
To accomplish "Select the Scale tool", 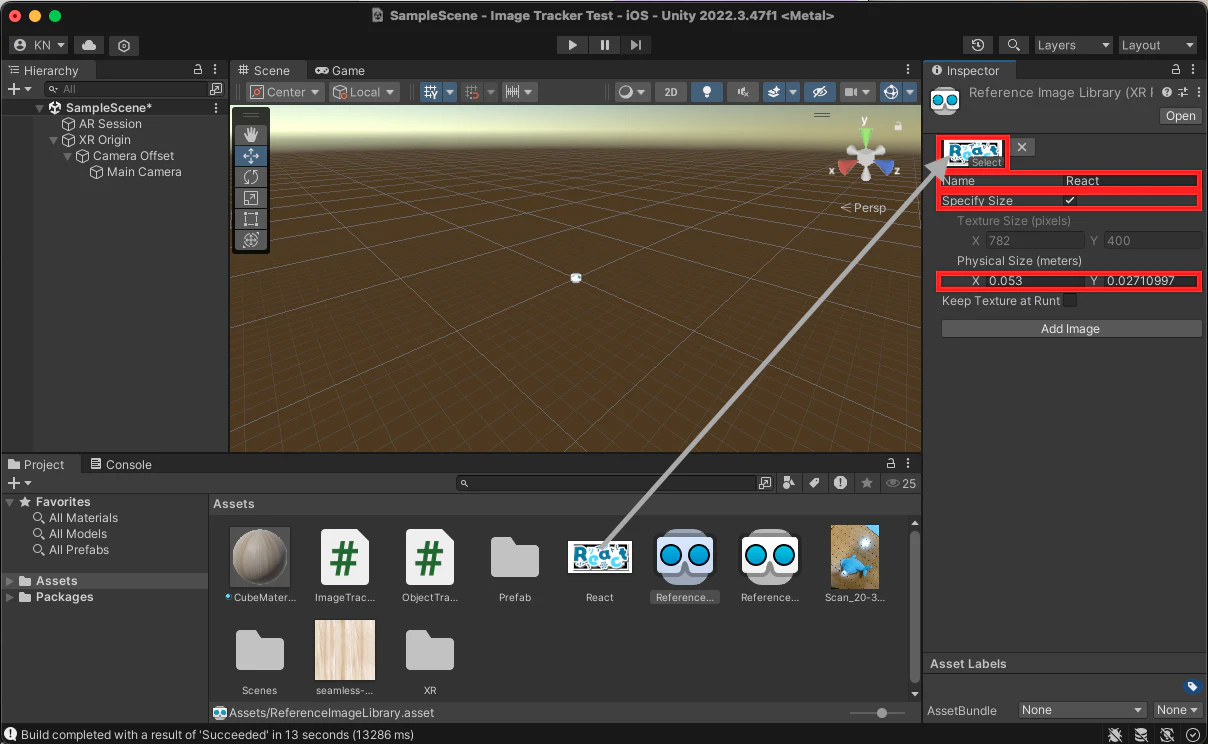I will (x=251, y=198).
